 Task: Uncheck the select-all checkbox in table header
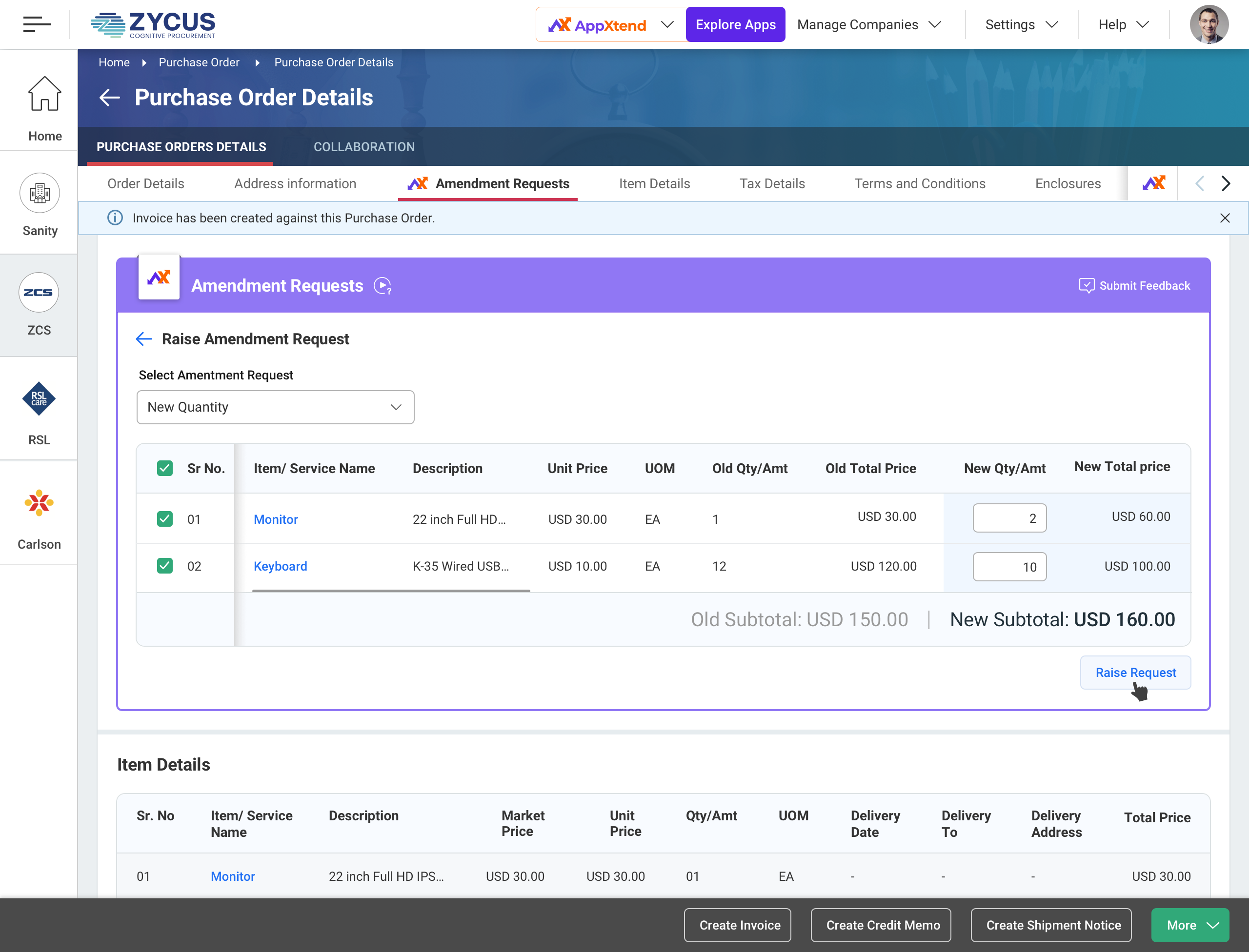tap(165, 469)
